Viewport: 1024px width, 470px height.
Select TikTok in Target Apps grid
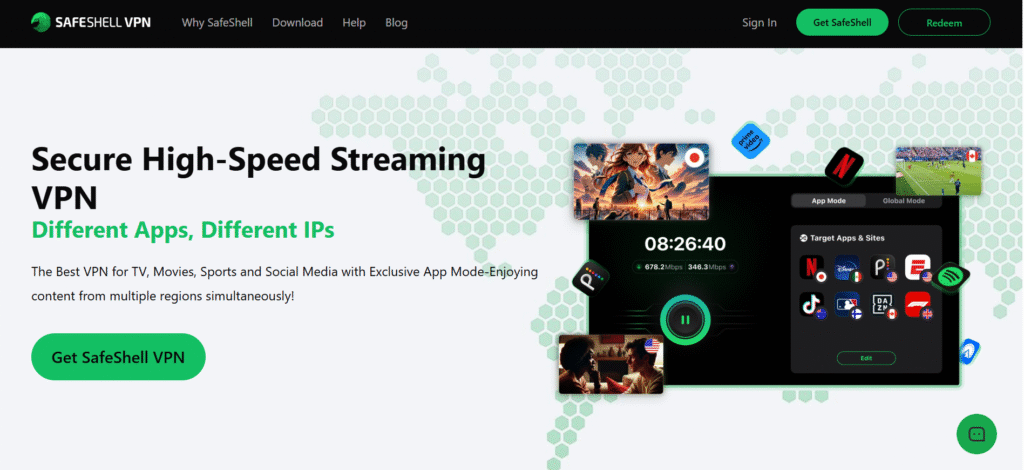pyautogui.click(x=812, y=305)
